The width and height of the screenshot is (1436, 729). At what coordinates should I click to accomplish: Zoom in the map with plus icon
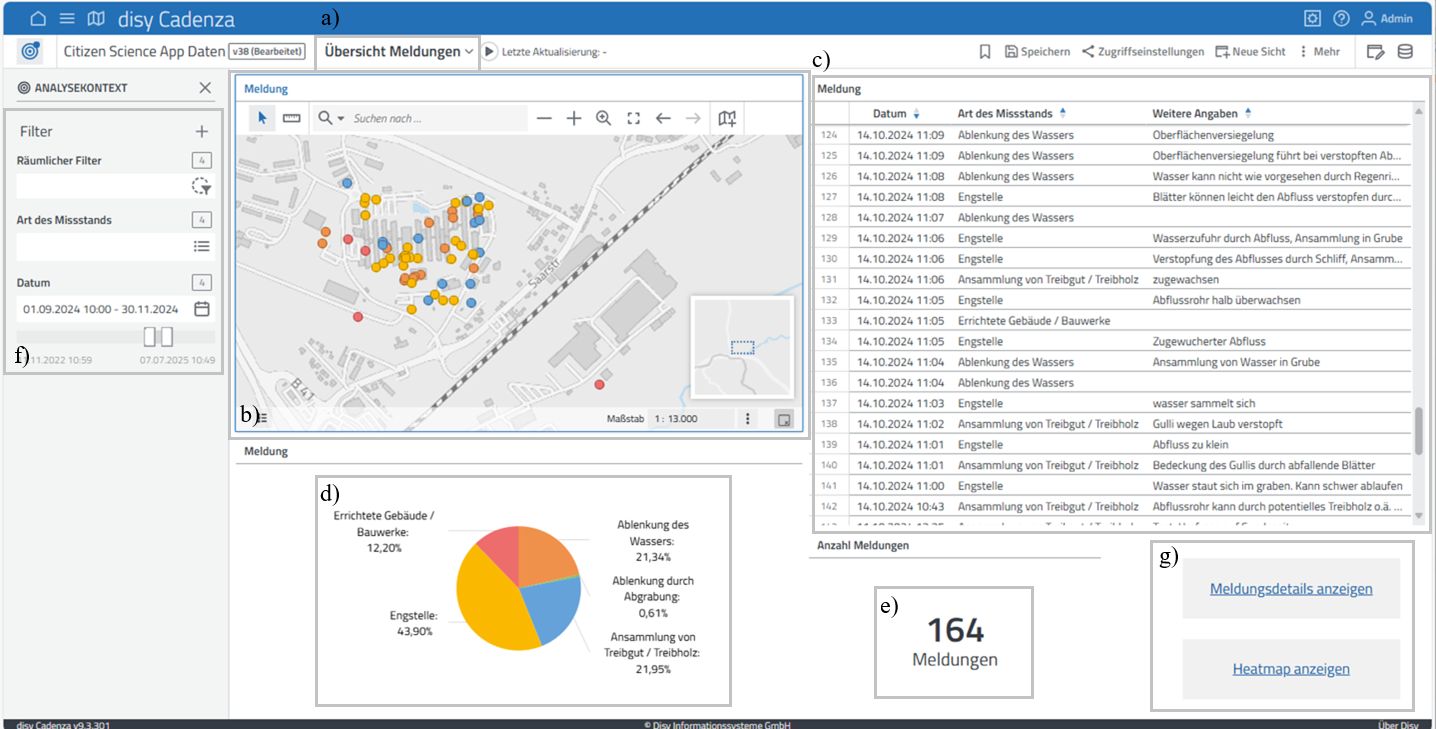click(x=574, y=118)
